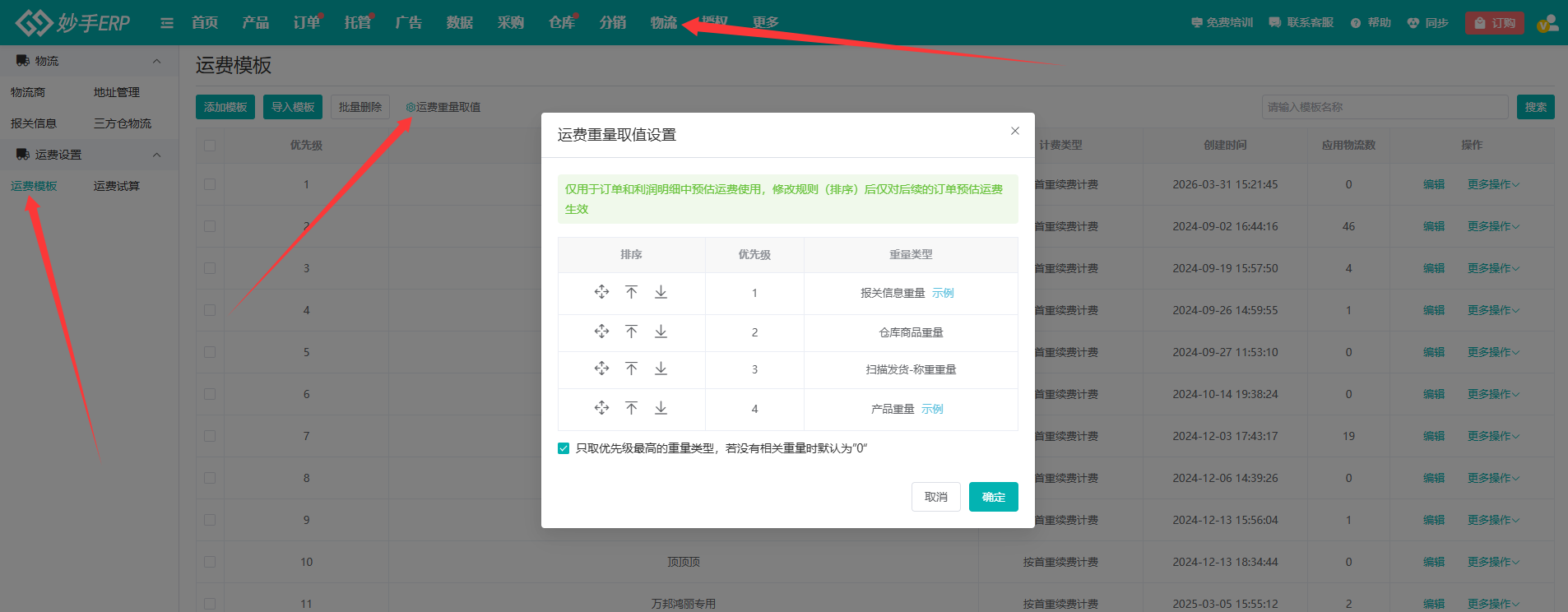1568x612 pixels.
Task: Click 示例 link next to 报关信息重量
Action: click(943, 293)
